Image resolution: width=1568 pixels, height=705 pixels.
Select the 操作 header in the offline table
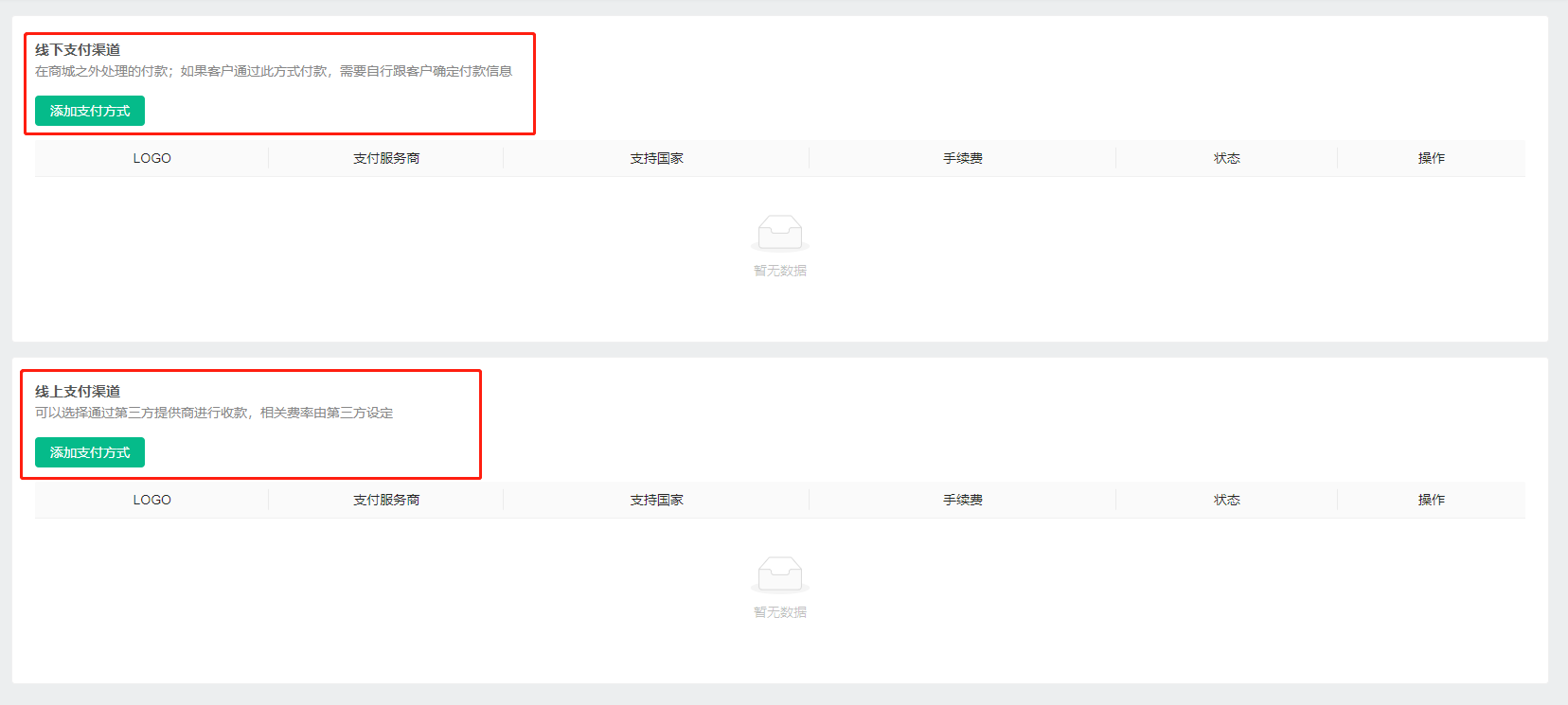coord(1432,158)
